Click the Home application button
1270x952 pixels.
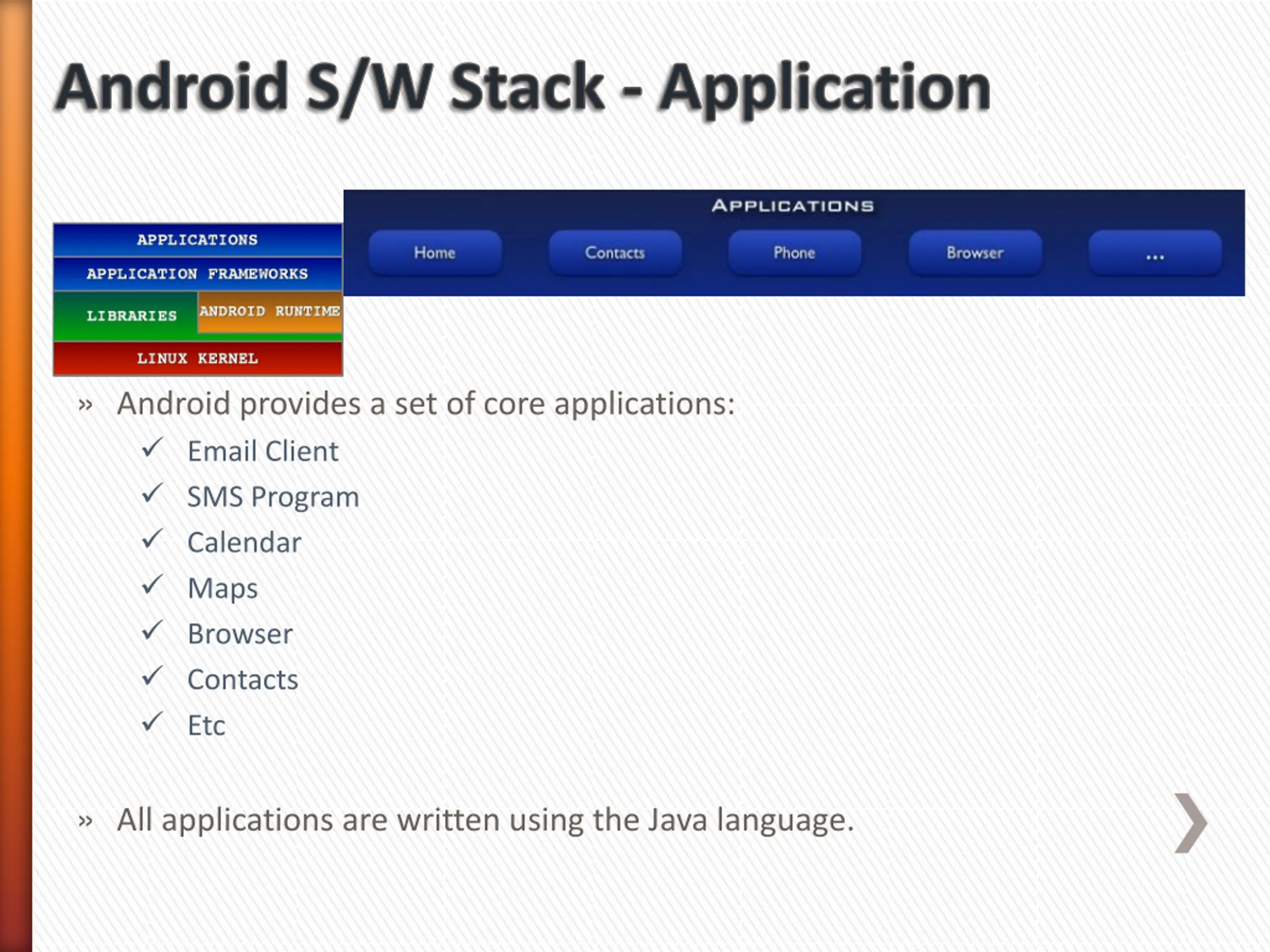pos(435,253)
